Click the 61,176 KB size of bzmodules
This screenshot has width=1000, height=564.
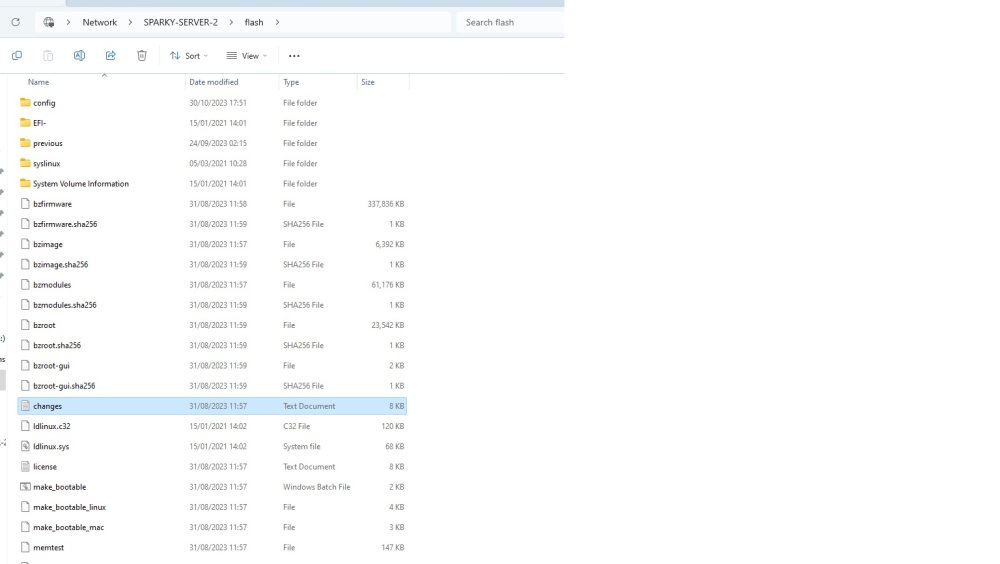coord(388,285)
